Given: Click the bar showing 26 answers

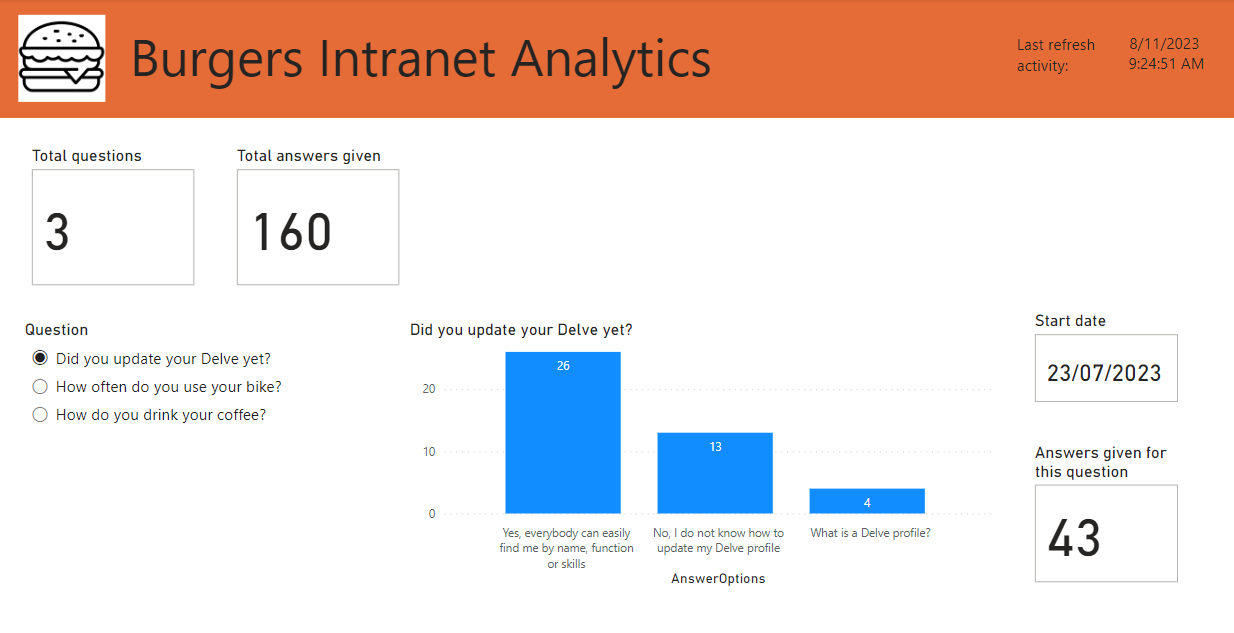Looking at the screenshot, I should point(563,433).
